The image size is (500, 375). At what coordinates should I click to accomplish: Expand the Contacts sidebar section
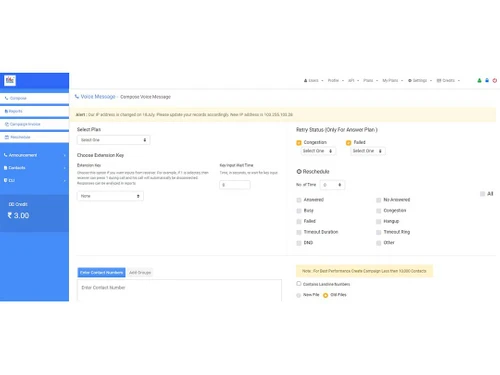[x=34, y=168]
